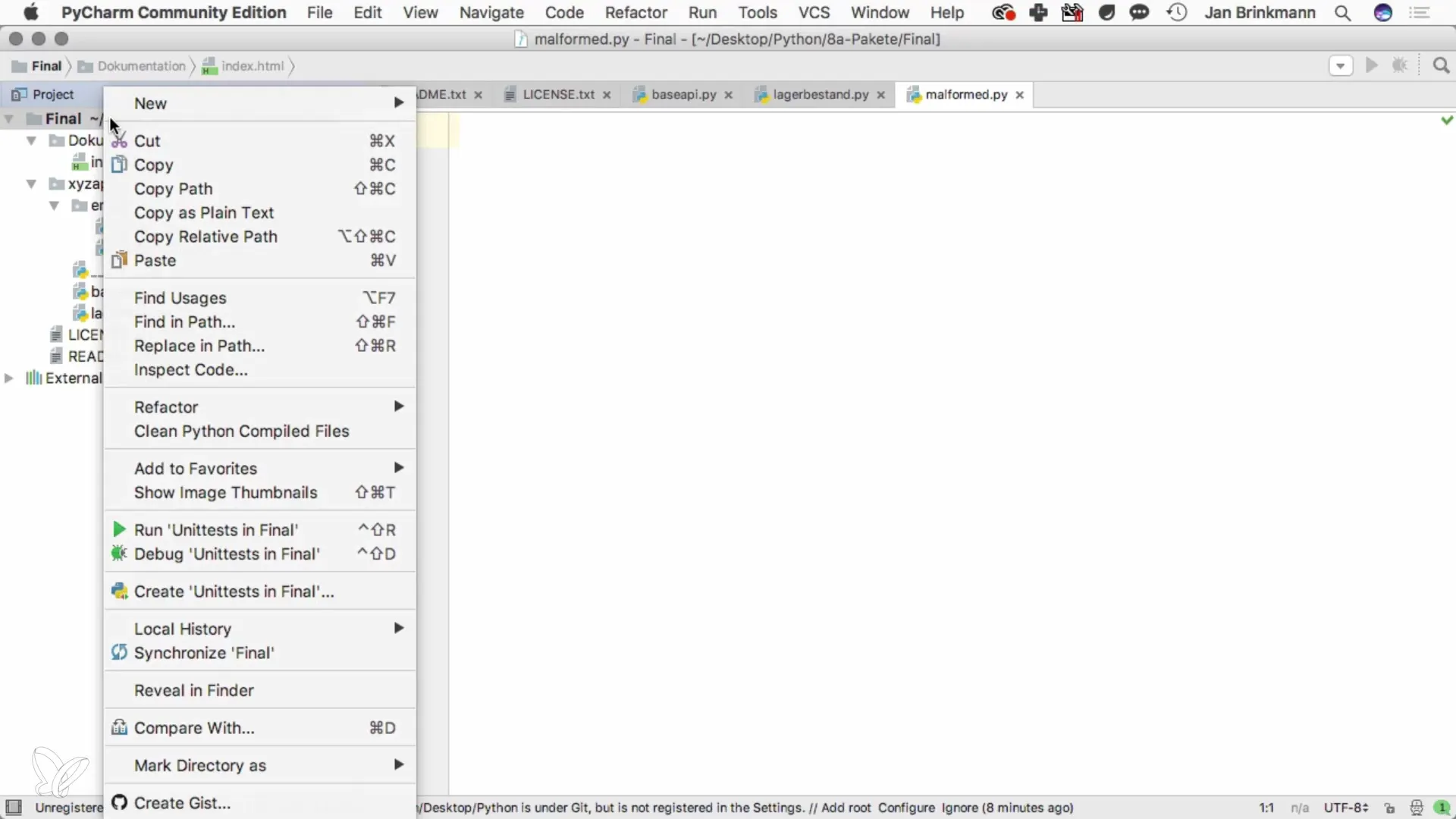Close the baseapi.py tab
The height and width of the screenshot is (819, 1456).
click(729, 95)
